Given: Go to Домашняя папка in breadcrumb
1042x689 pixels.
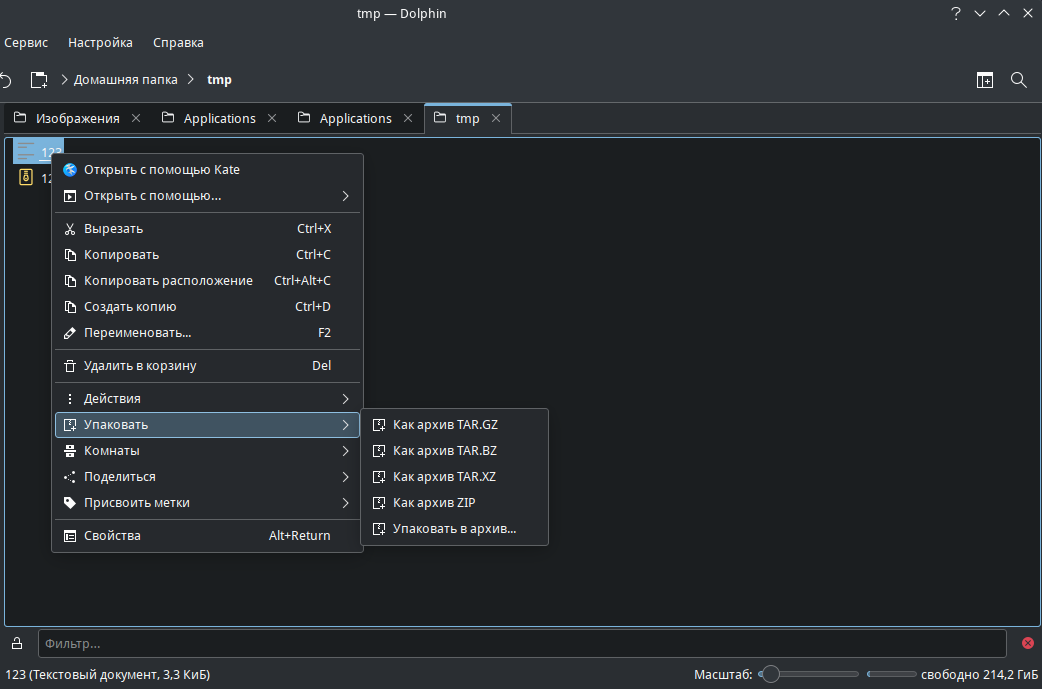Looking at the screenshot, I should point(125,80).
